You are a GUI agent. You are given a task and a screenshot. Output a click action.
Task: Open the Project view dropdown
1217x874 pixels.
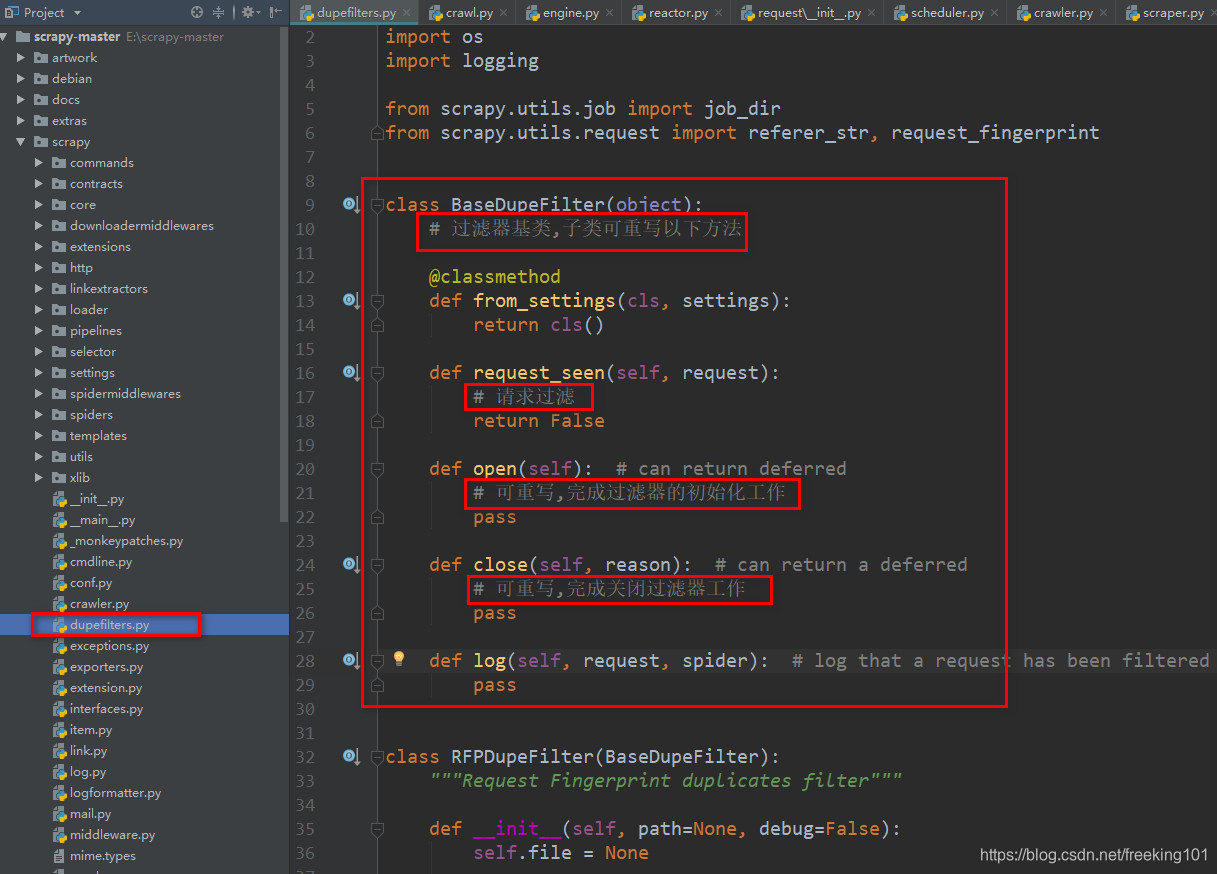click(x=77, y=13)
